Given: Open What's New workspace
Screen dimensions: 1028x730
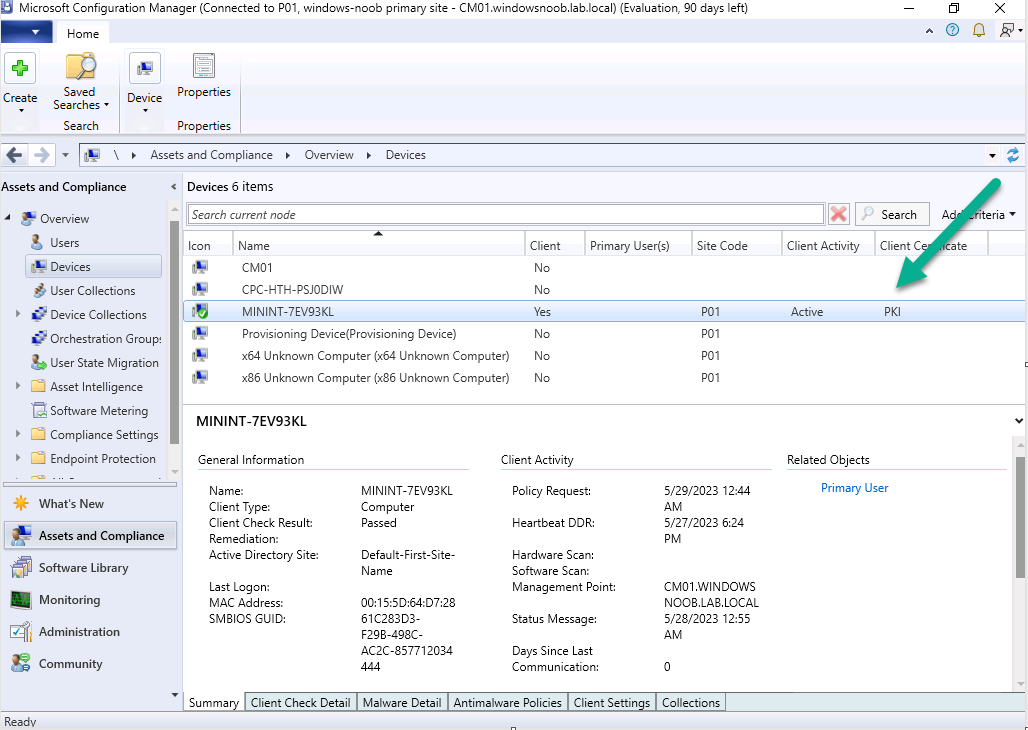Looking at the screenshot, I should (x=71, y=504).
